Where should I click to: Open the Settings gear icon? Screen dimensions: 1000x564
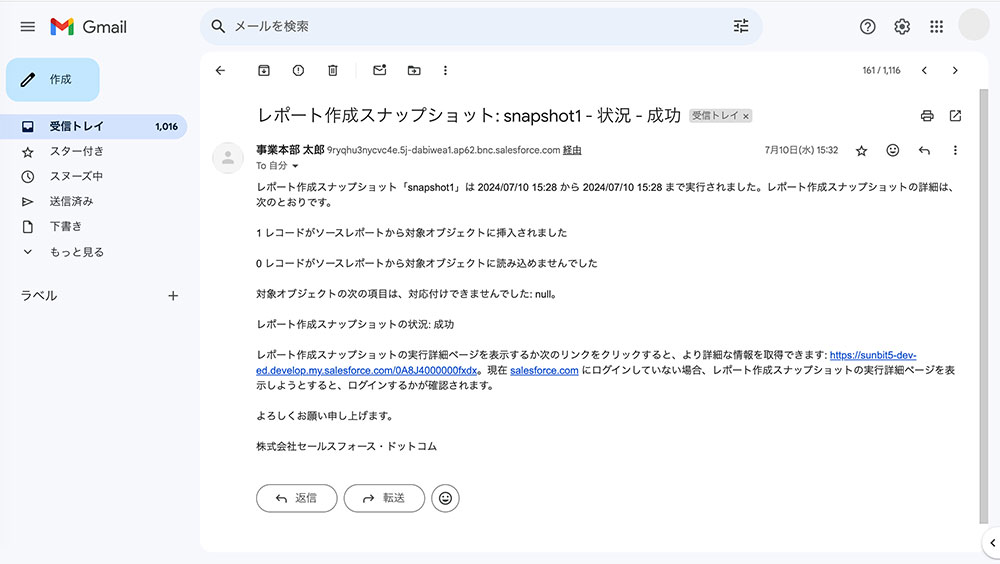pos(902,27)
